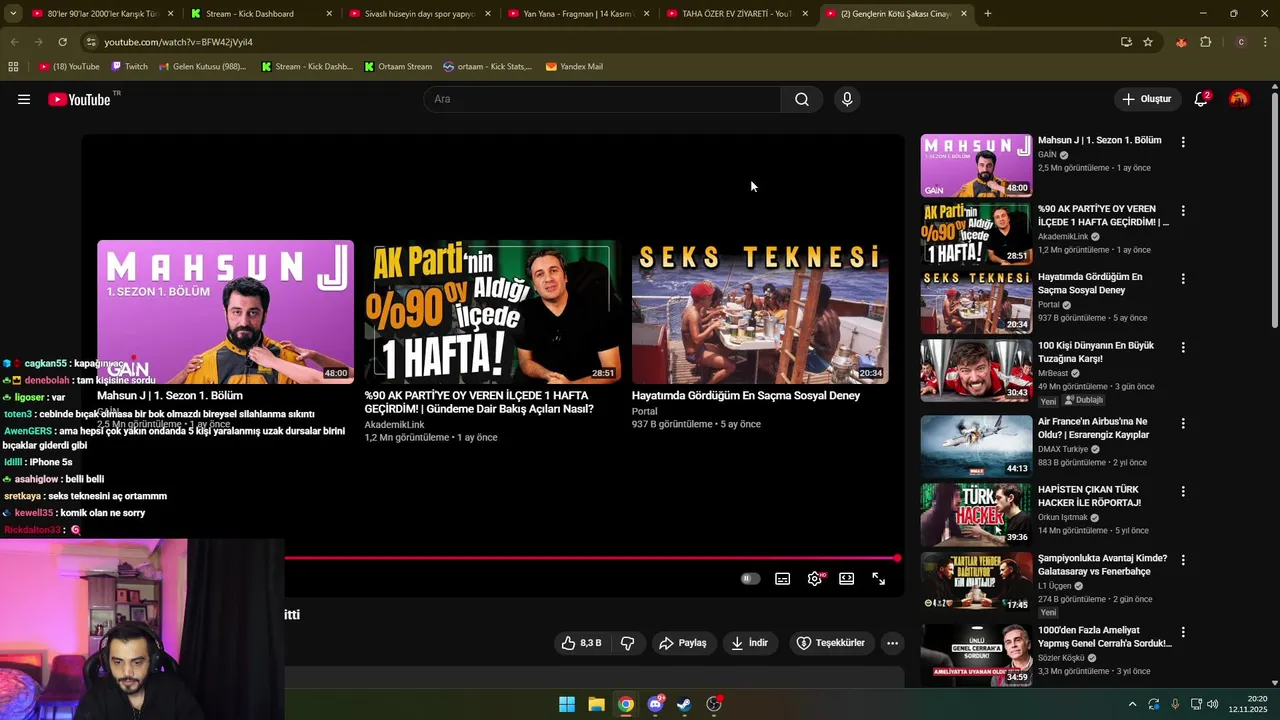Open options for Air France'ın Airbus'ına video
The width and height of the screenshot is (1280, 720).
(x=1183, y=423)
